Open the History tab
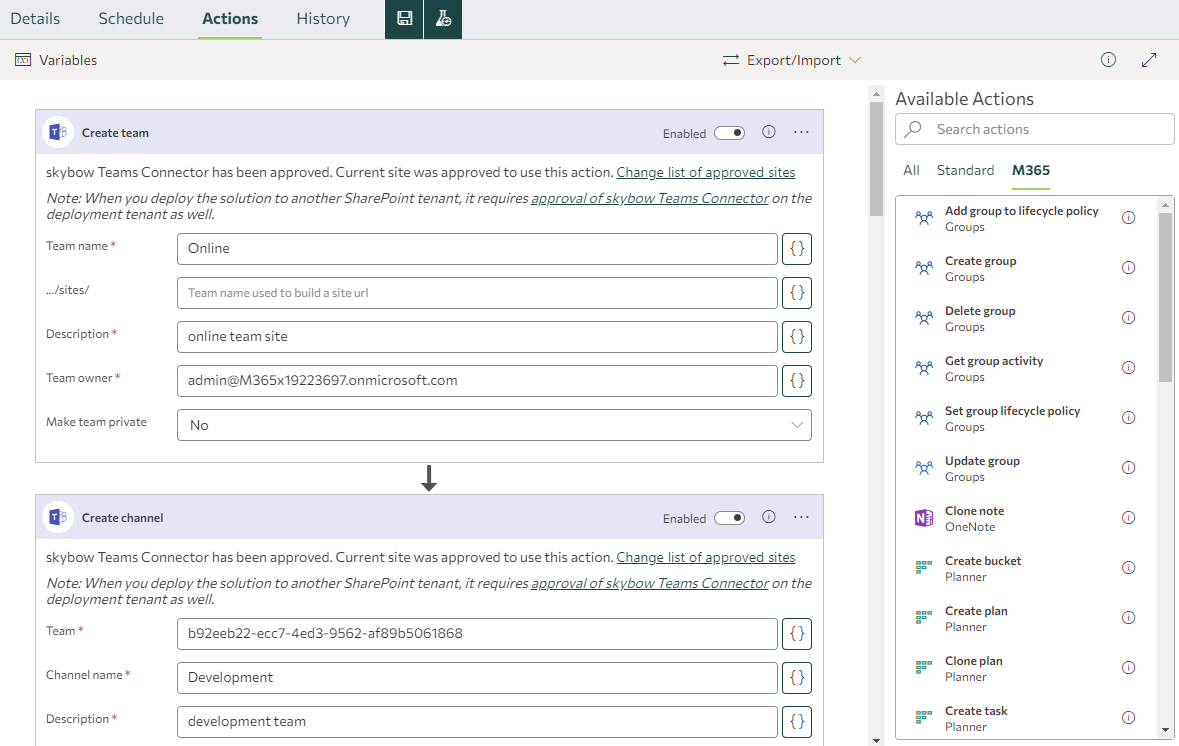This screenshot has height=746, width=1179. tap(323, 19)
